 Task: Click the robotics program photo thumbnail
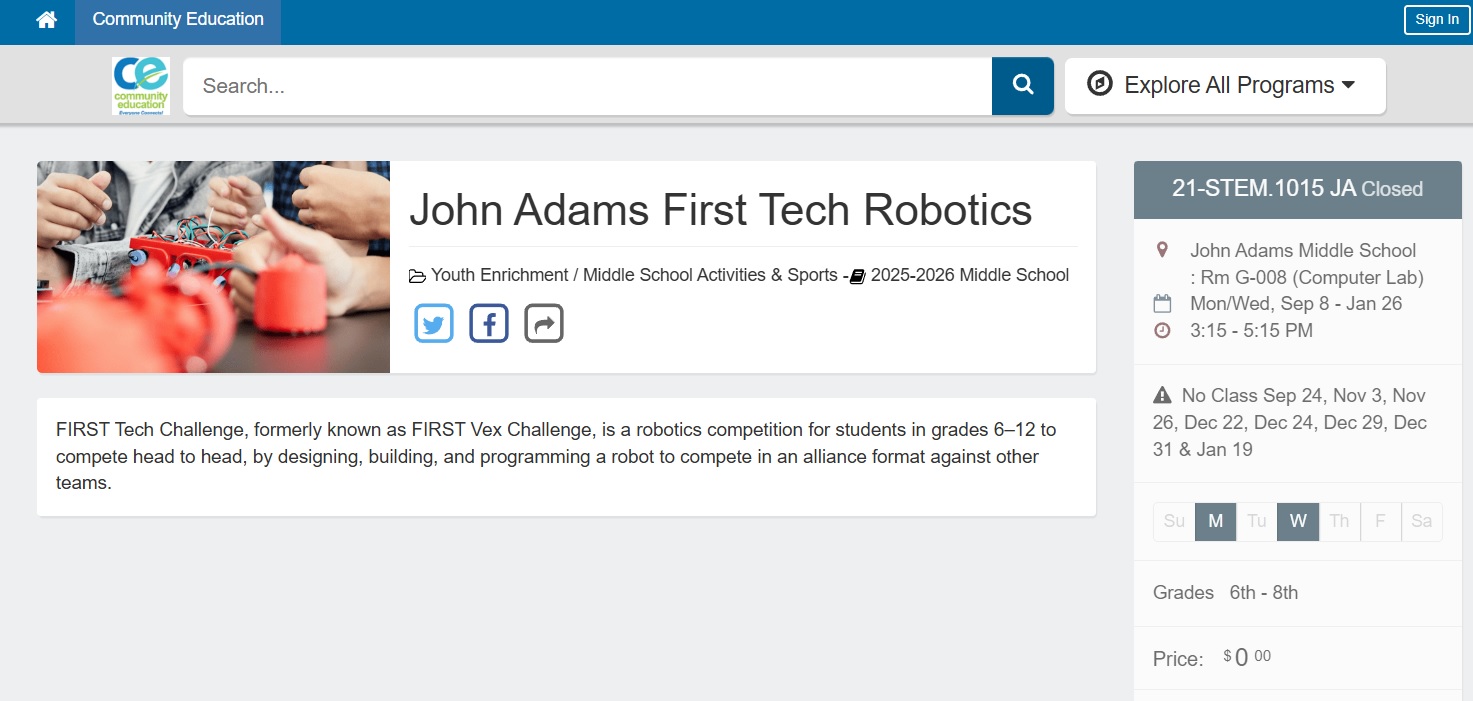pos(213,267)
